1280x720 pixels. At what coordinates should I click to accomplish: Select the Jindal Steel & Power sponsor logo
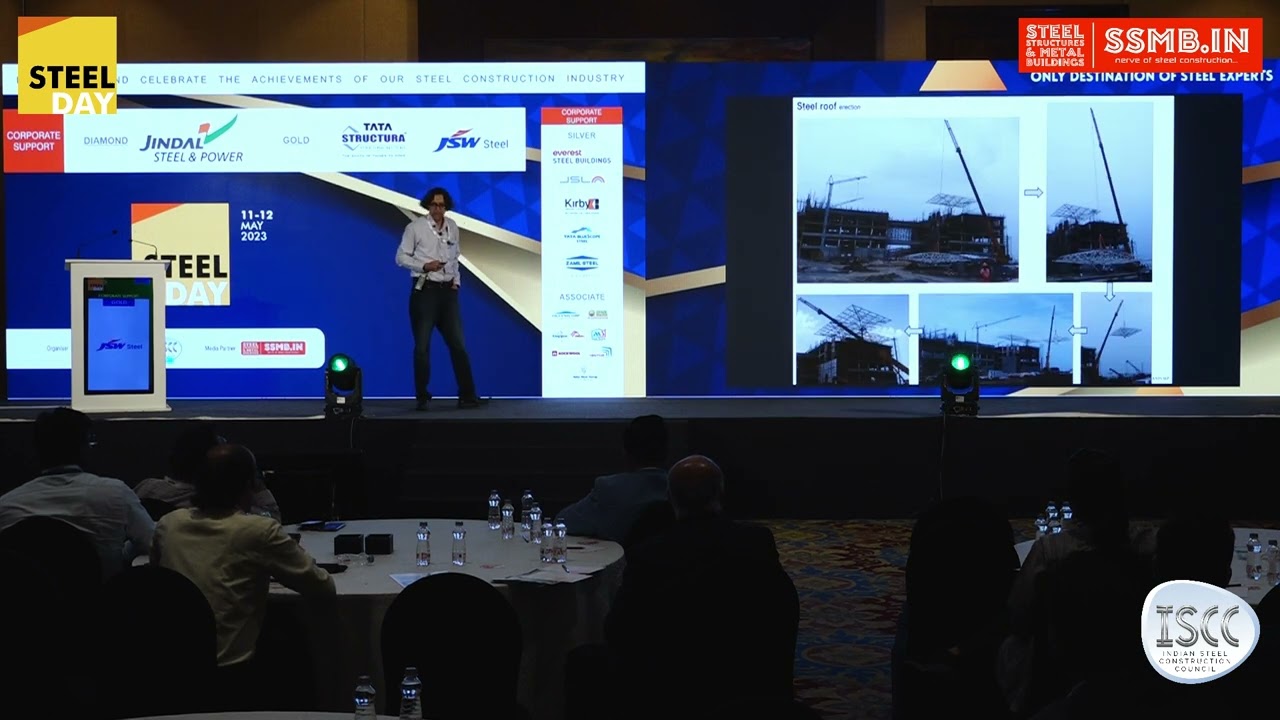(192, 140)
